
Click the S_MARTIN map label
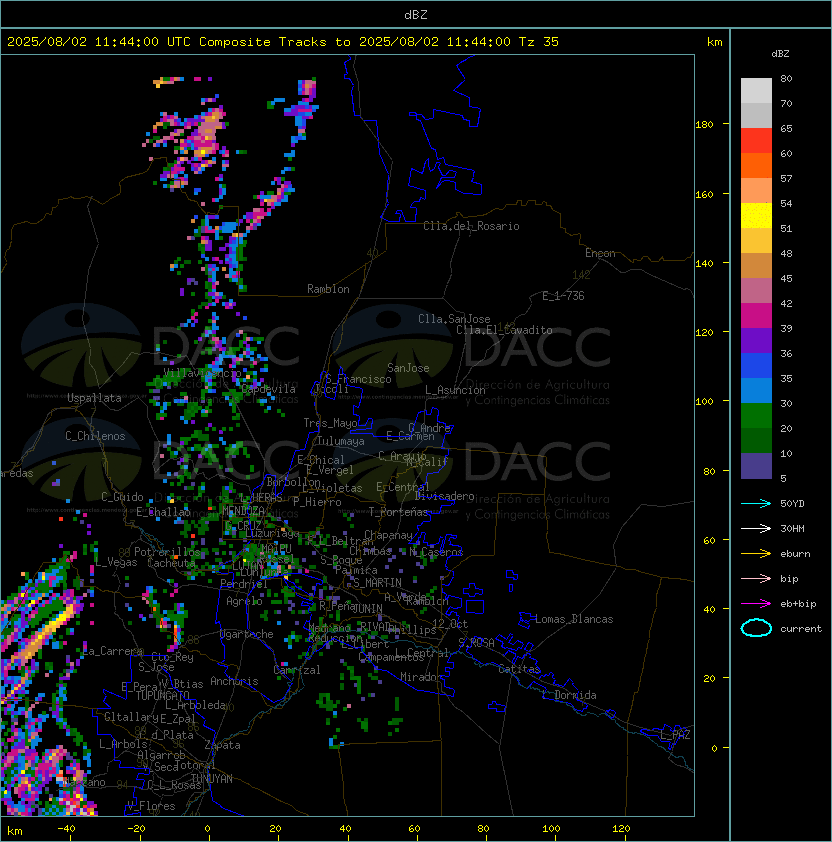coord(377,583)
